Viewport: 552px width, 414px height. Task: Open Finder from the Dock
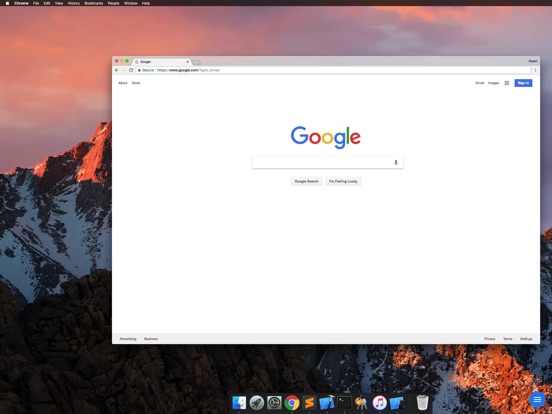click(x=239, y=402)
